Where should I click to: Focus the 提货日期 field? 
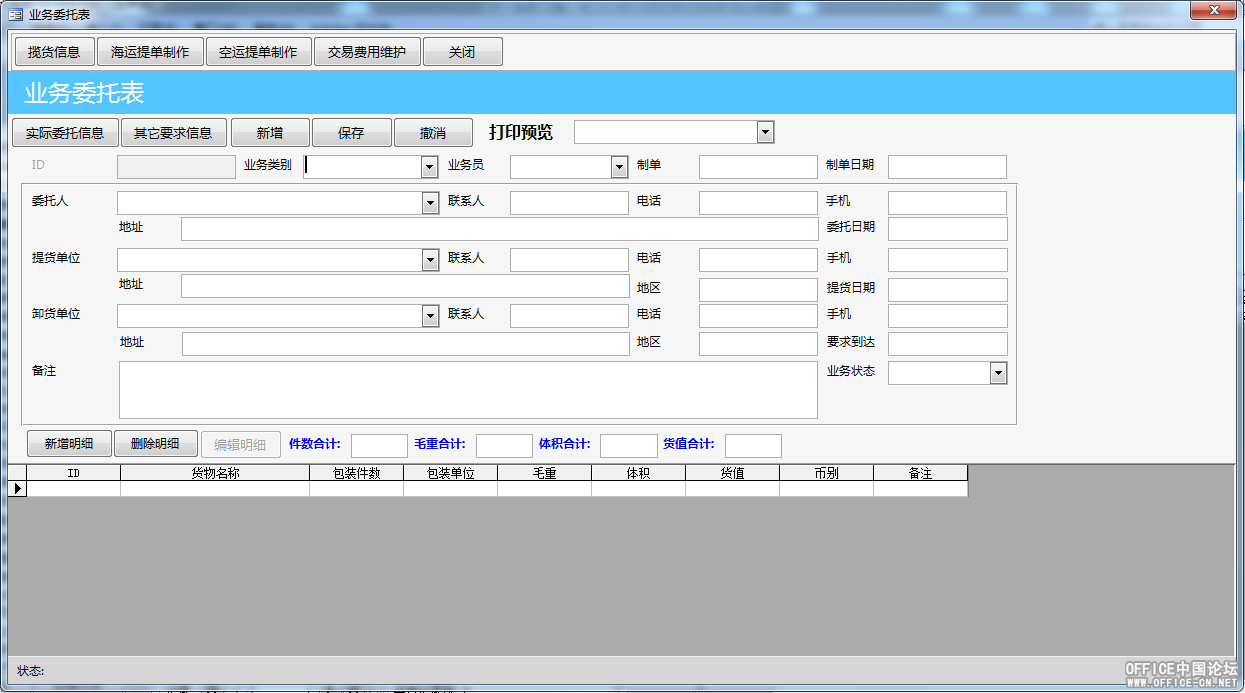[948, 290]
